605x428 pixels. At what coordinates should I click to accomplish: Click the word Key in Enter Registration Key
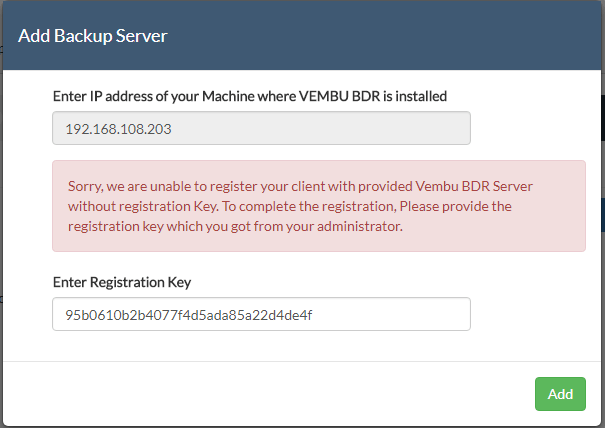coord(179,283)
